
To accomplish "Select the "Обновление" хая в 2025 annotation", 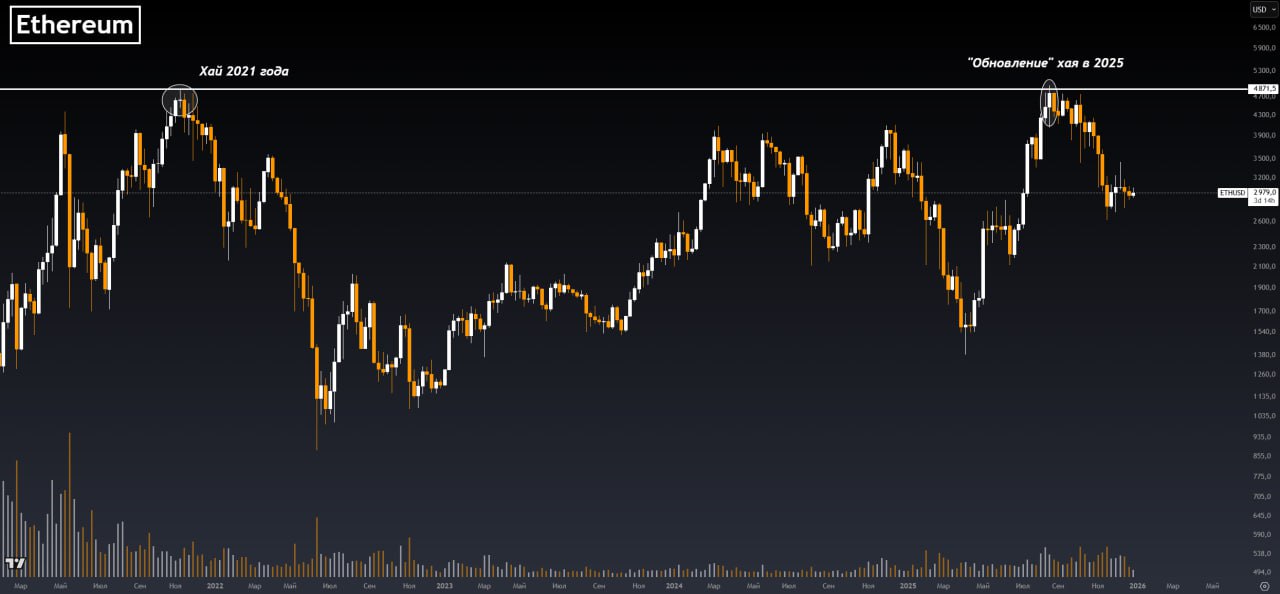I will click(1046, 62).
